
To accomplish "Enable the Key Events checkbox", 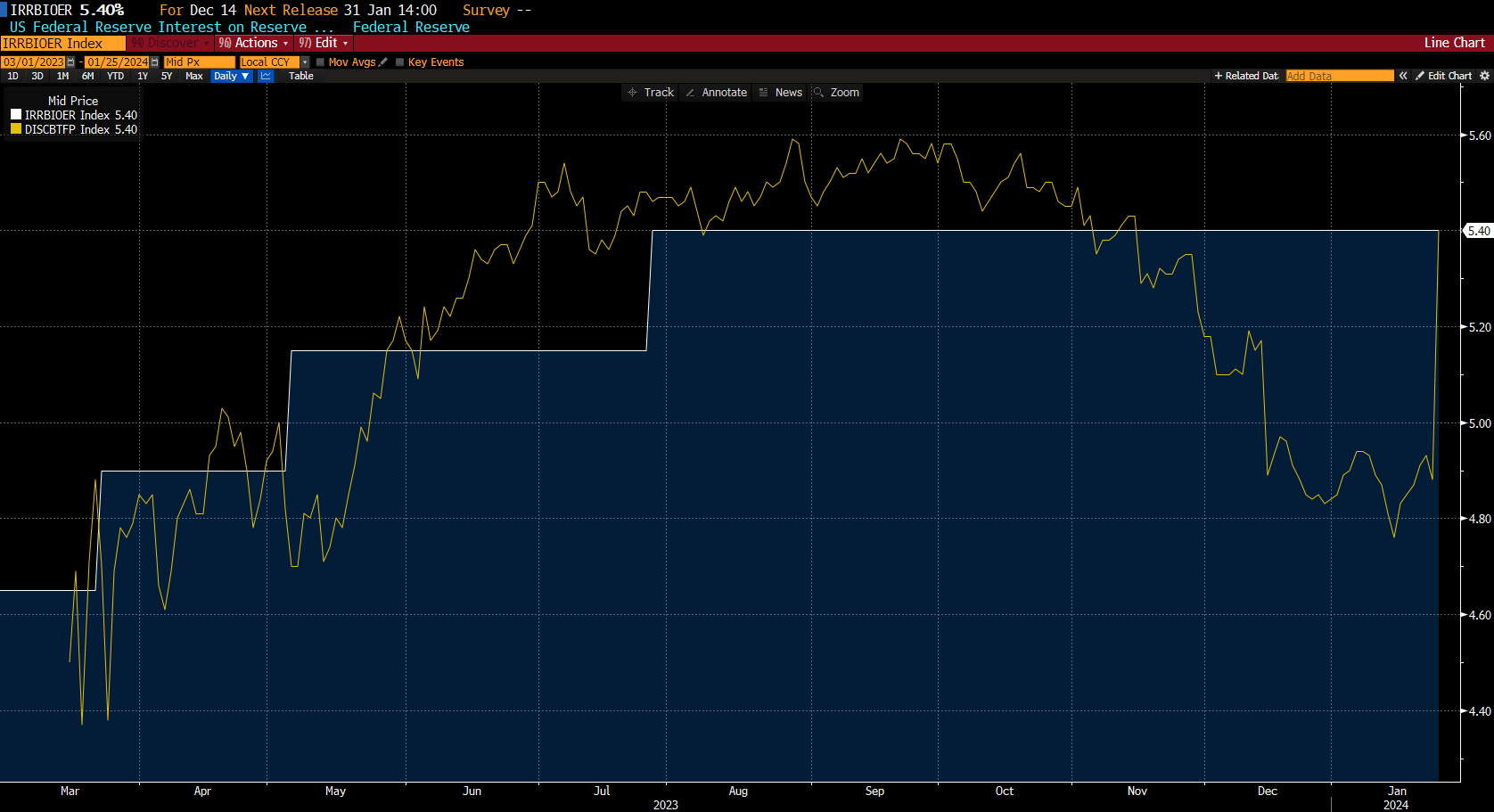I will click(398, 62).
